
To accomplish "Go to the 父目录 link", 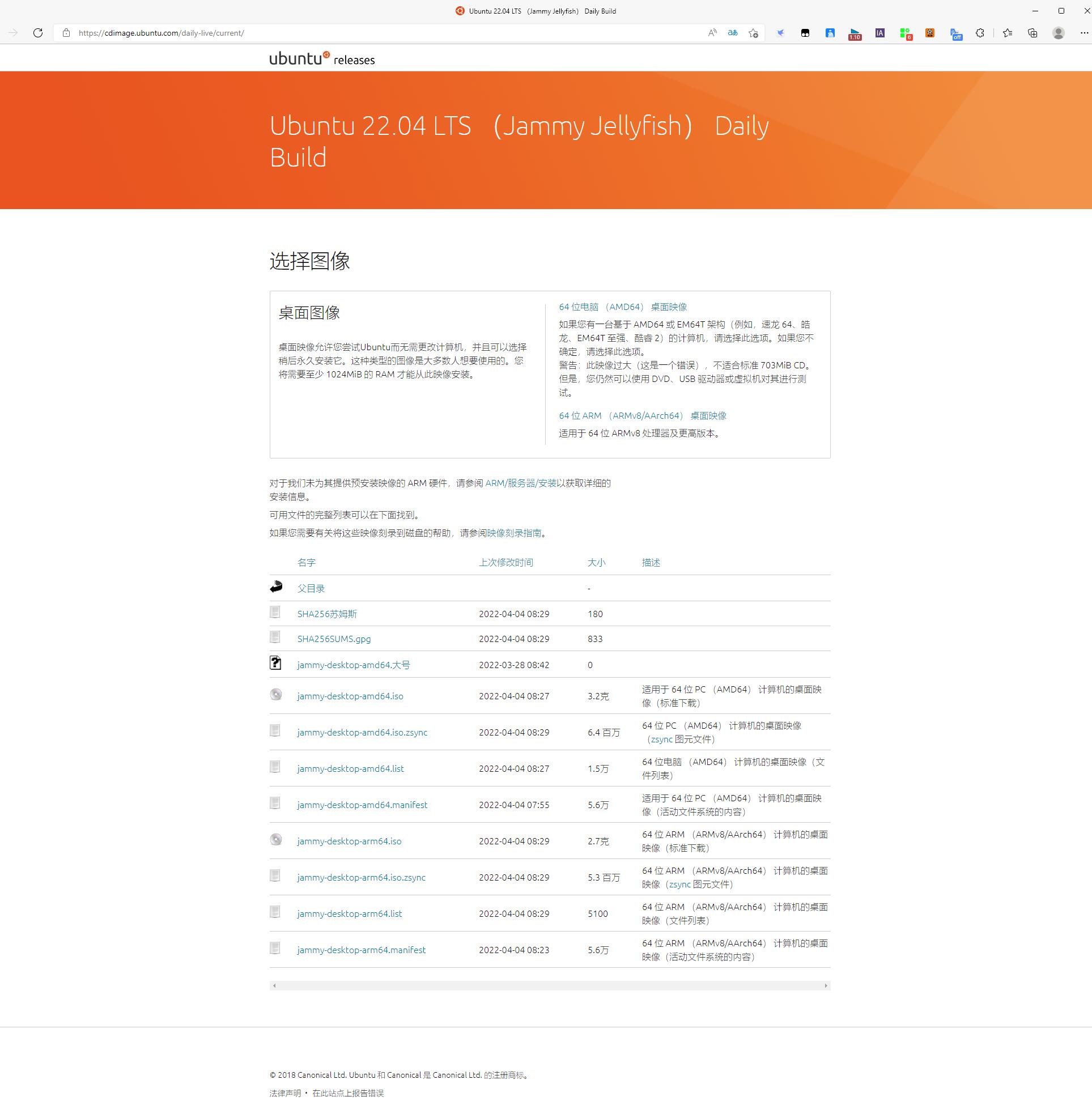I will click(311, 588).
